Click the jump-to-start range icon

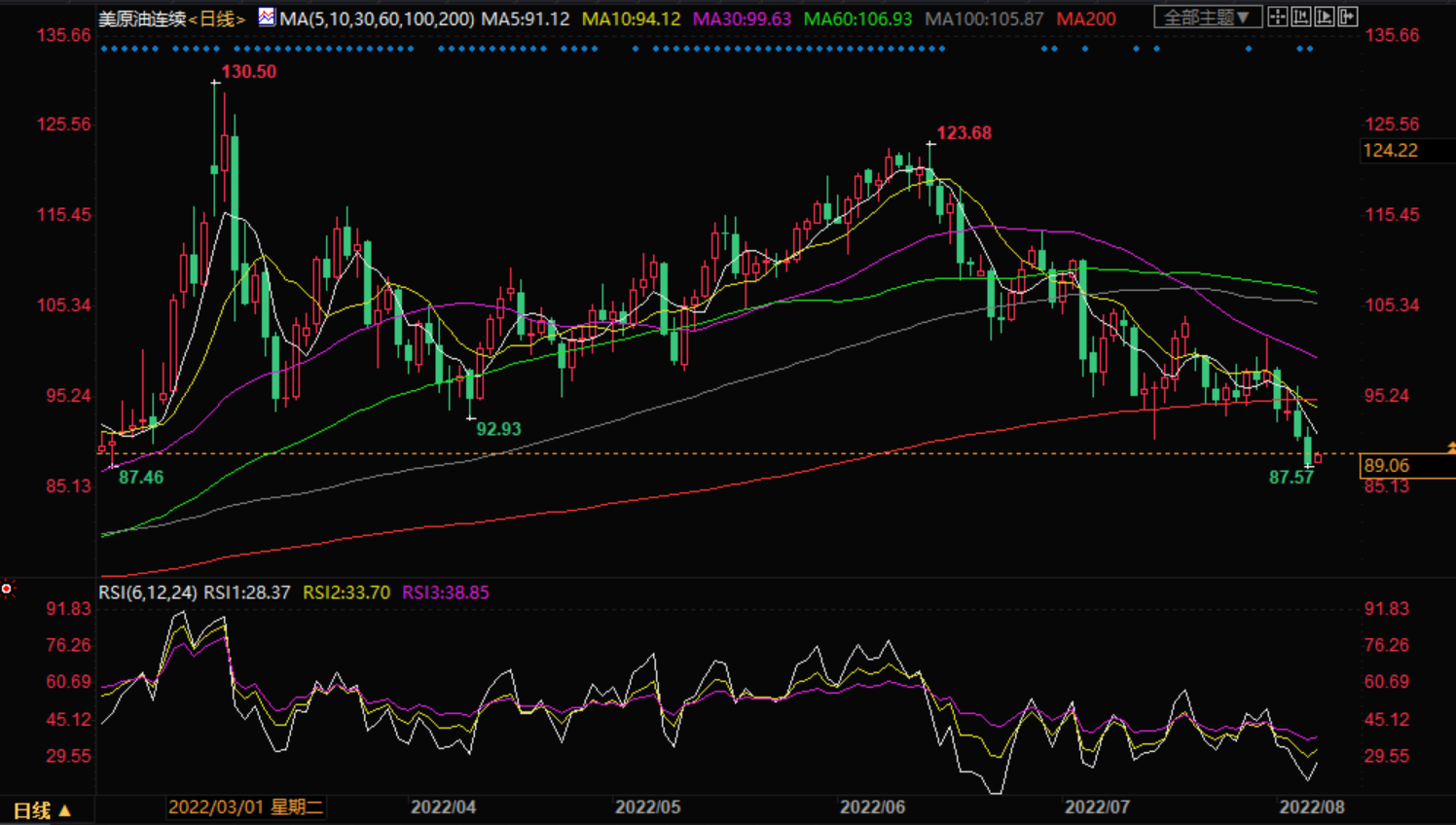[1301, 17]
